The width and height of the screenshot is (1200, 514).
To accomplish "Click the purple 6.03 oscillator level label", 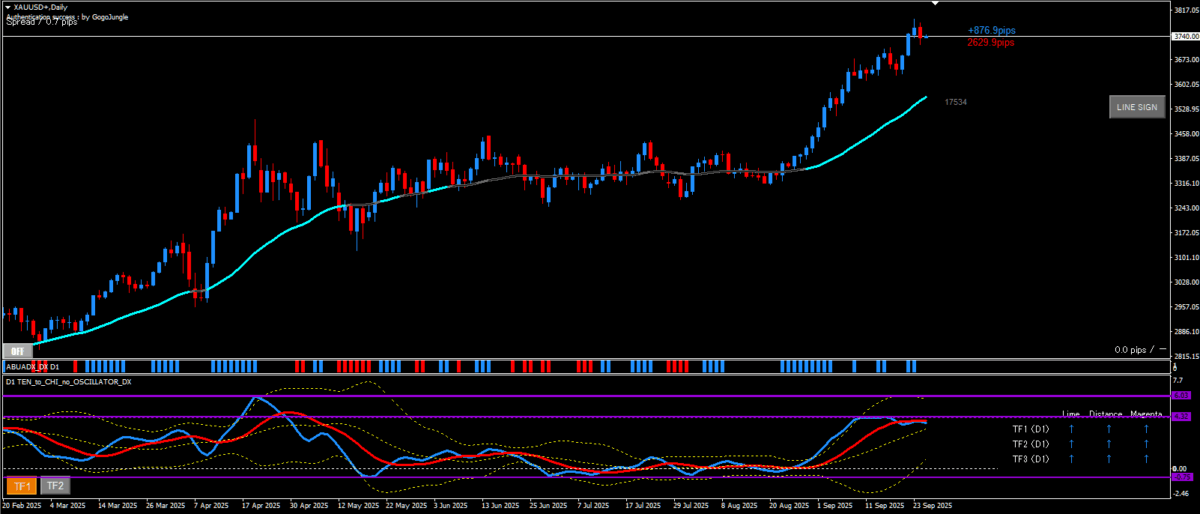I will (1179, 396).
